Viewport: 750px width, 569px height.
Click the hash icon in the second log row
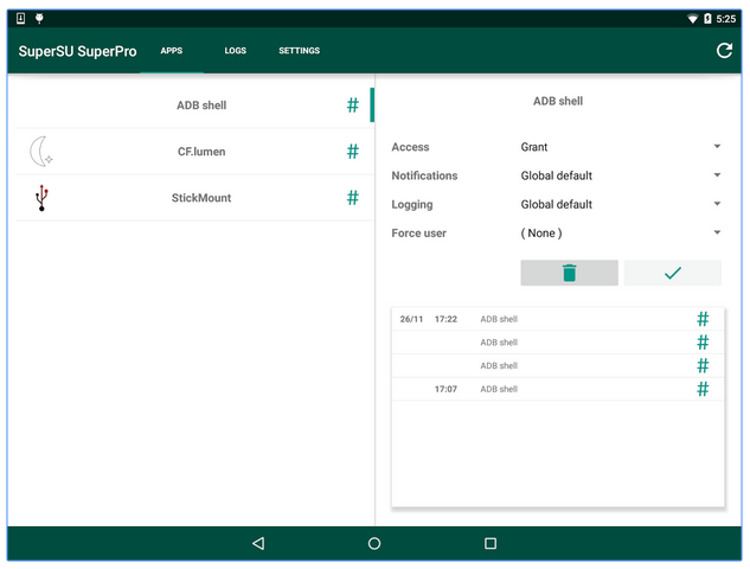click(x=703, y=342)
